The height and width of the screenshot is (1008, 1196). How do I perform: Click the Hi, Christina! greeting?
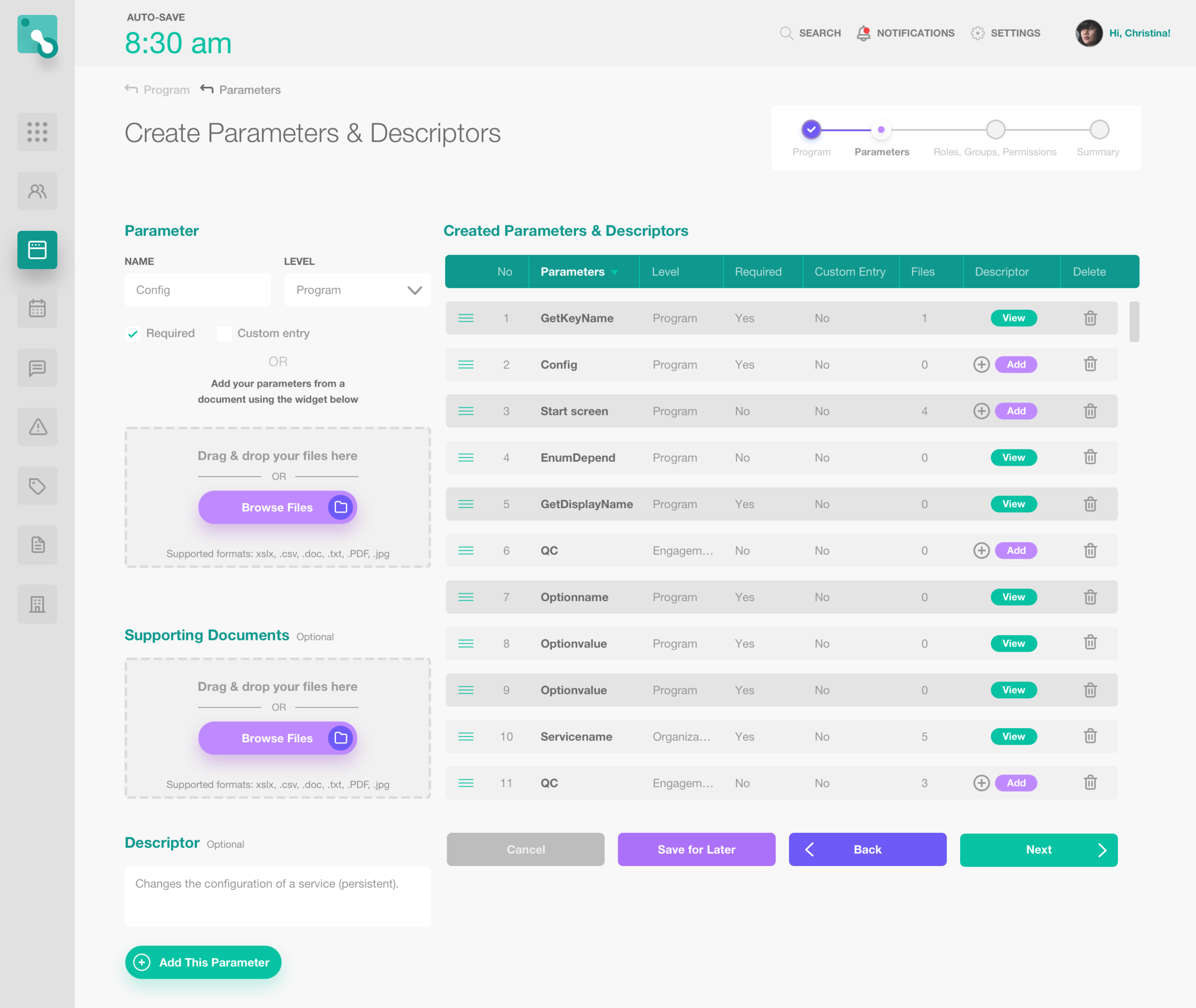coord(1139,33)
